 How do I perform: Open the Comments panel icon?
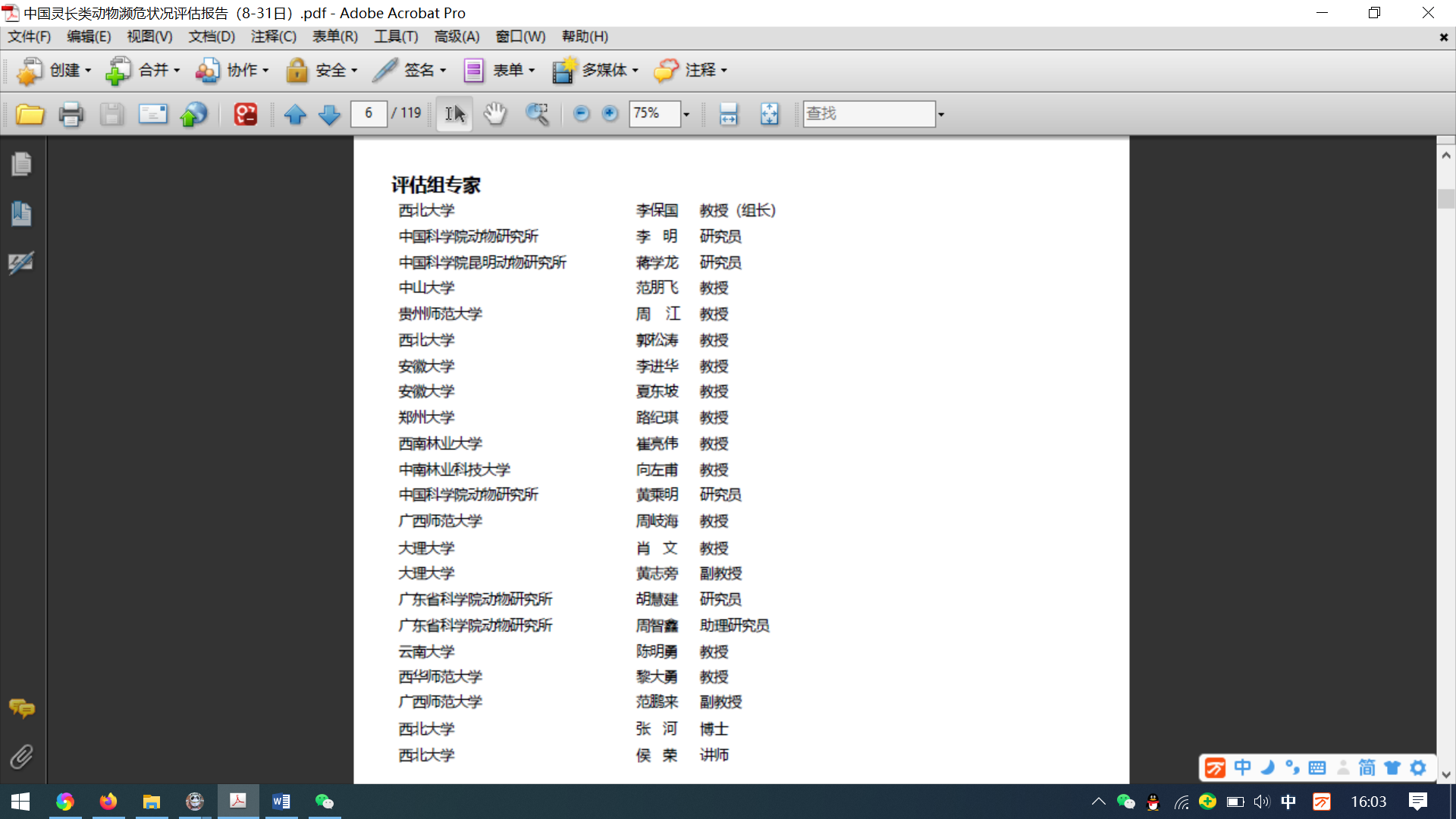tap(21, 708)
